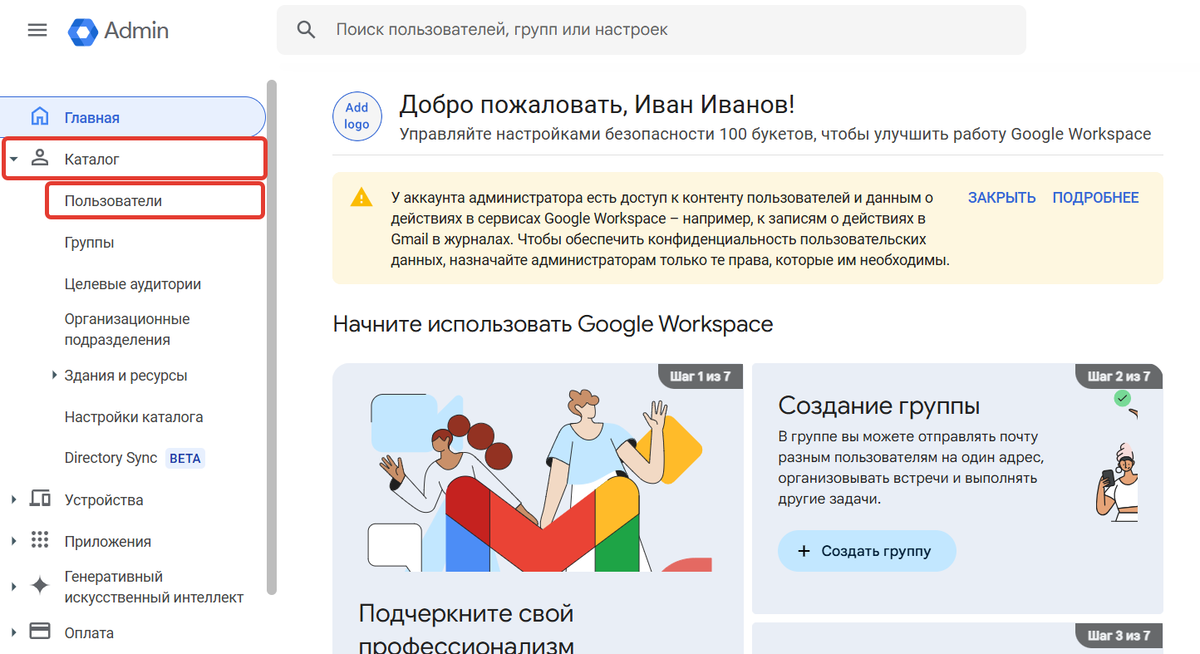Open Главная in the sidebar

pyautogui.click(x=132, y=117)
